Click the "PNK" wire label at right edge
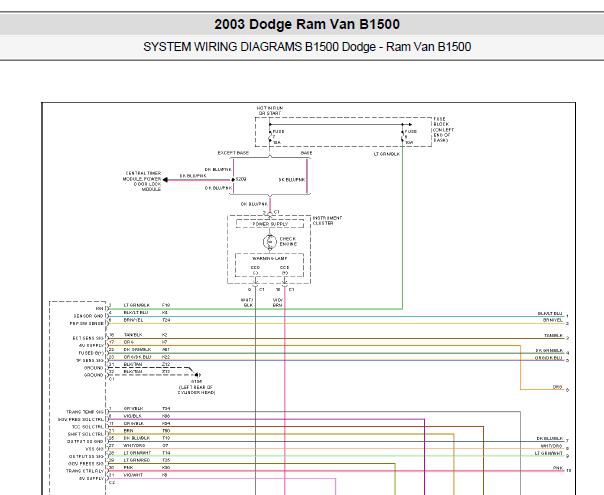The width and height of the screenshot is (604, 495). tap(558, 468)
